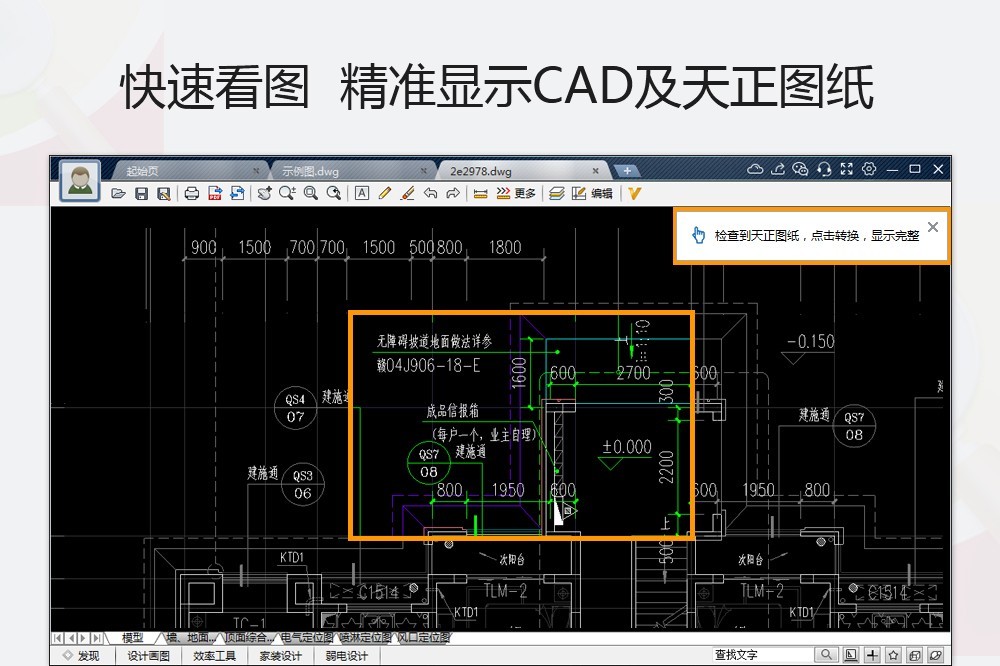Open the settings gear in title bar
Screen dimensions: 1000x666
868,170
